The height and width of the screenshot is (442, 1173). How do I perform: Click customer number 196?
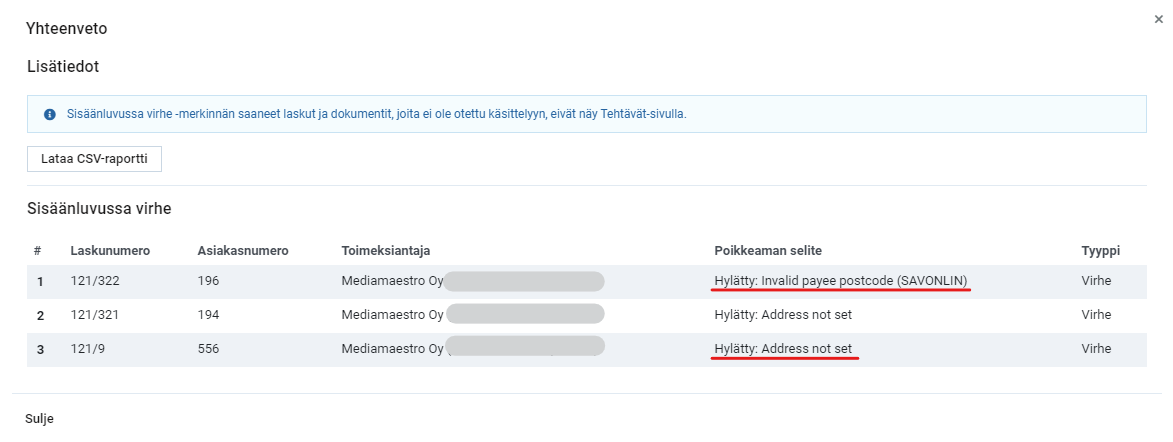(x=208, y=281)
